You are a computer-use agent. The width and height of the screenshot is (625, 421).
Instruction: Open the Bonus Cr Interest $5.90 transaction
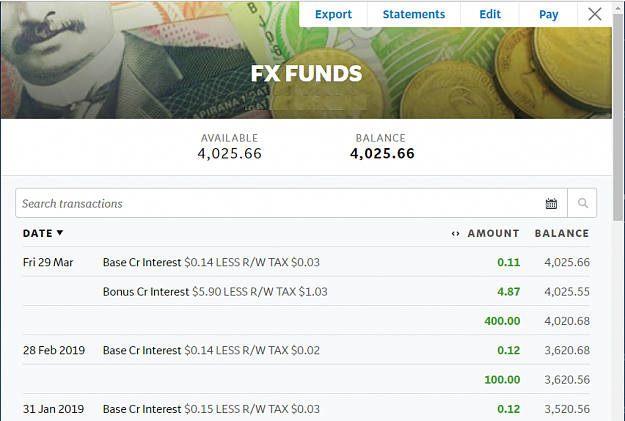(306, 291)
